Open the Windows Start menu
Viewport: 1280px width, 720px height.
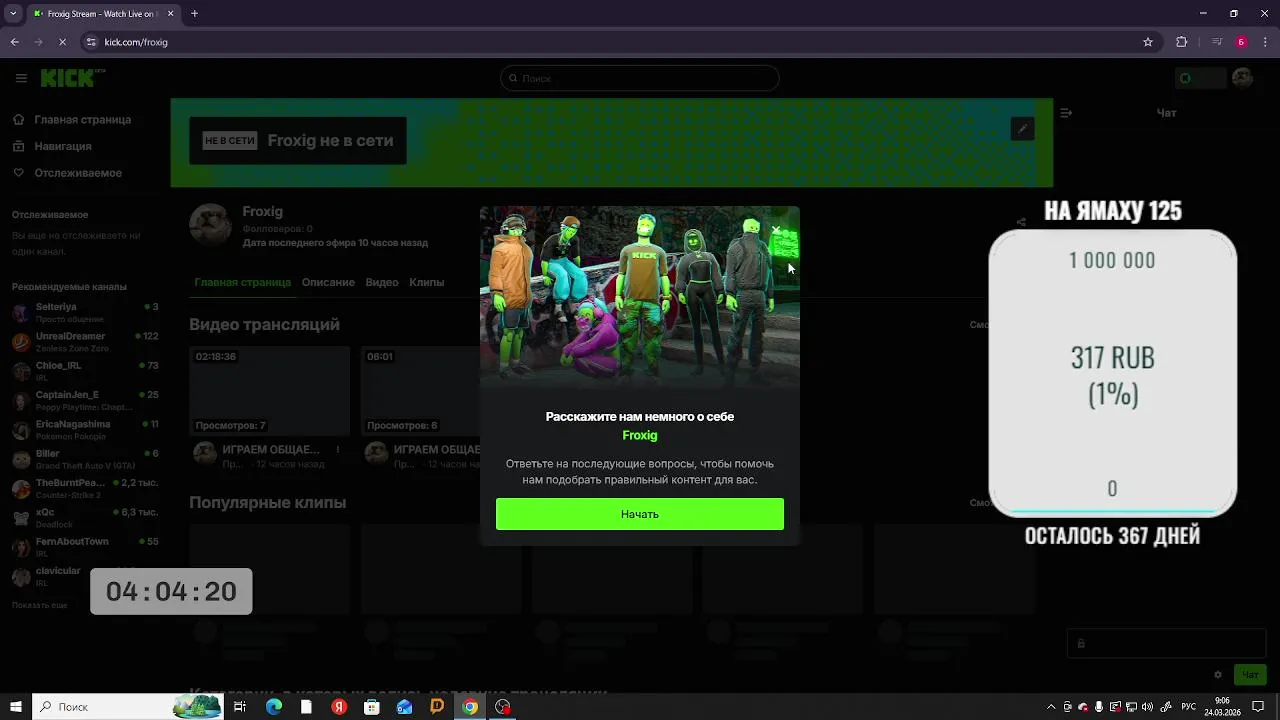click(15, 707)
